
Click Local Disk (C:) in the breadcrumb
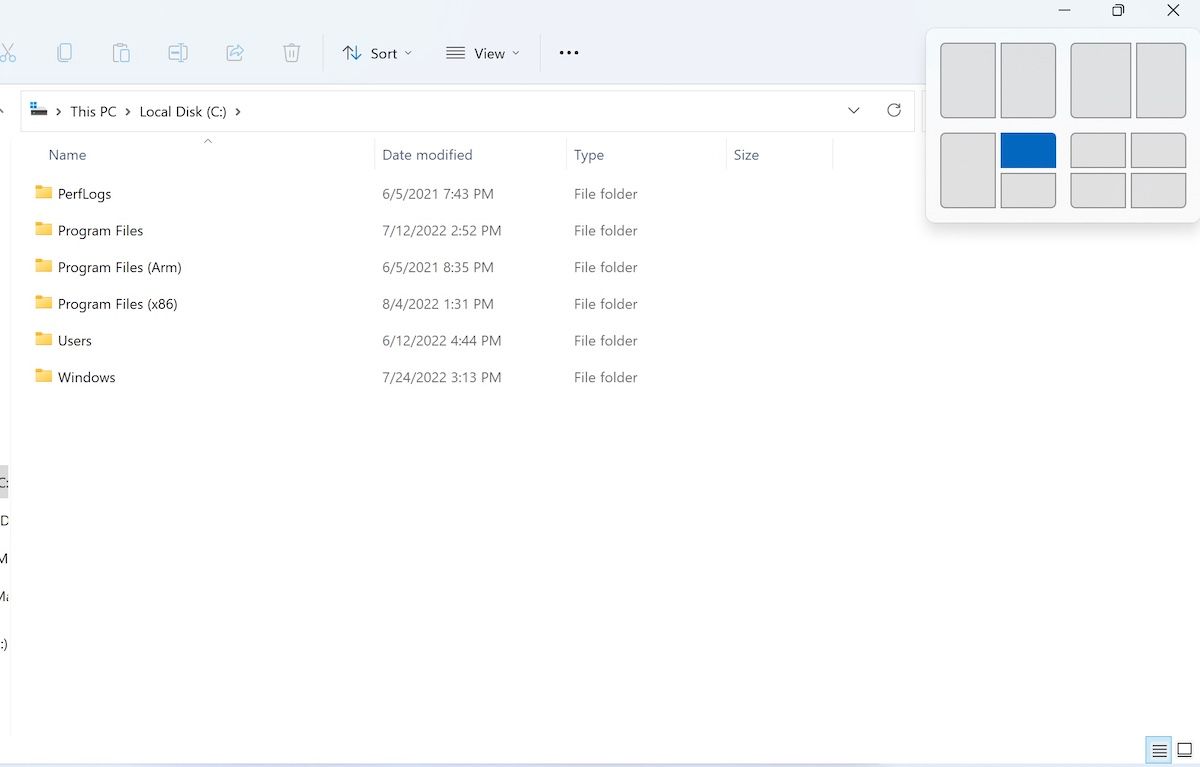click(x=183, y=111)
